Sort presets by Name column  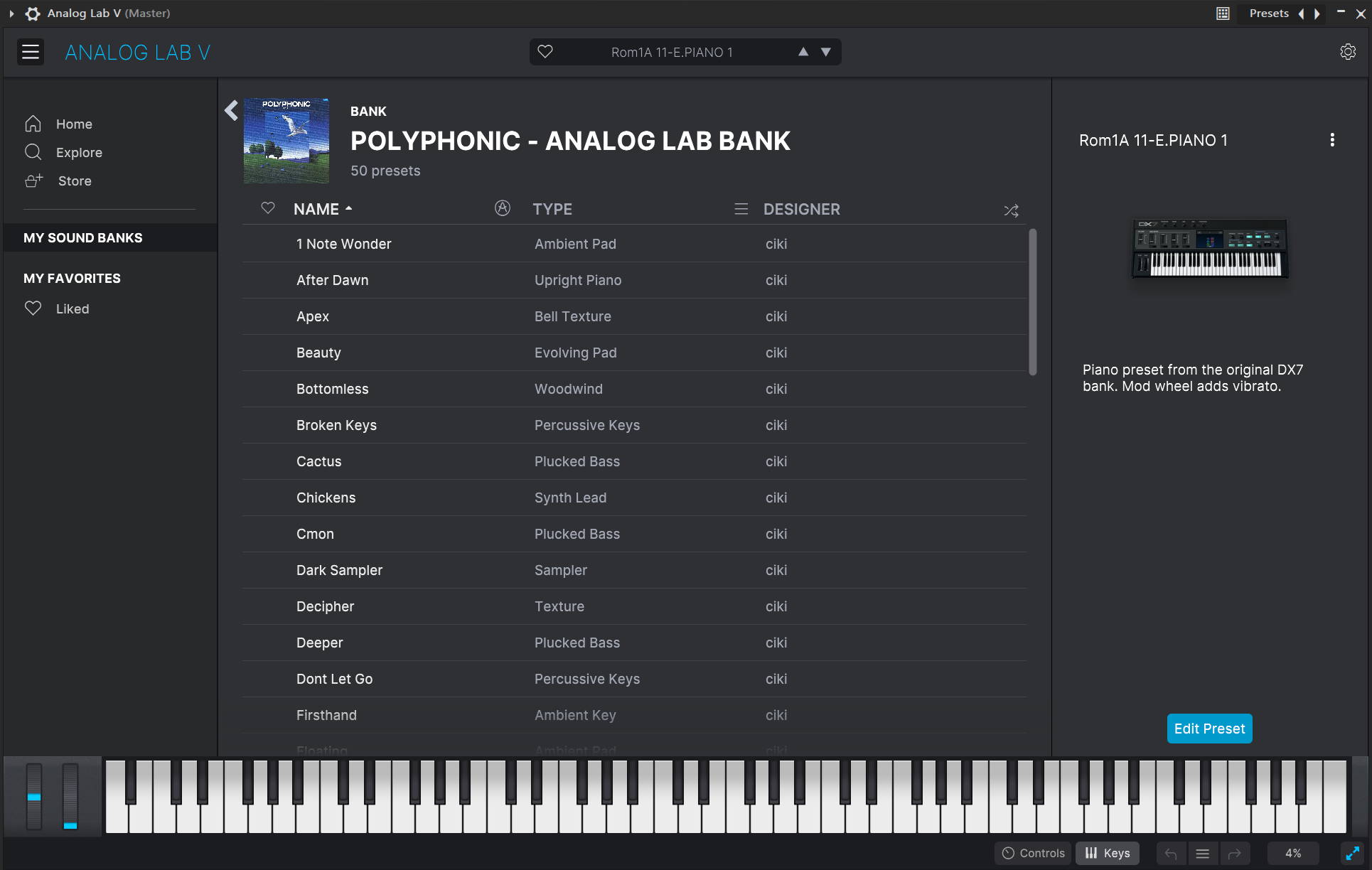[323, 209]
